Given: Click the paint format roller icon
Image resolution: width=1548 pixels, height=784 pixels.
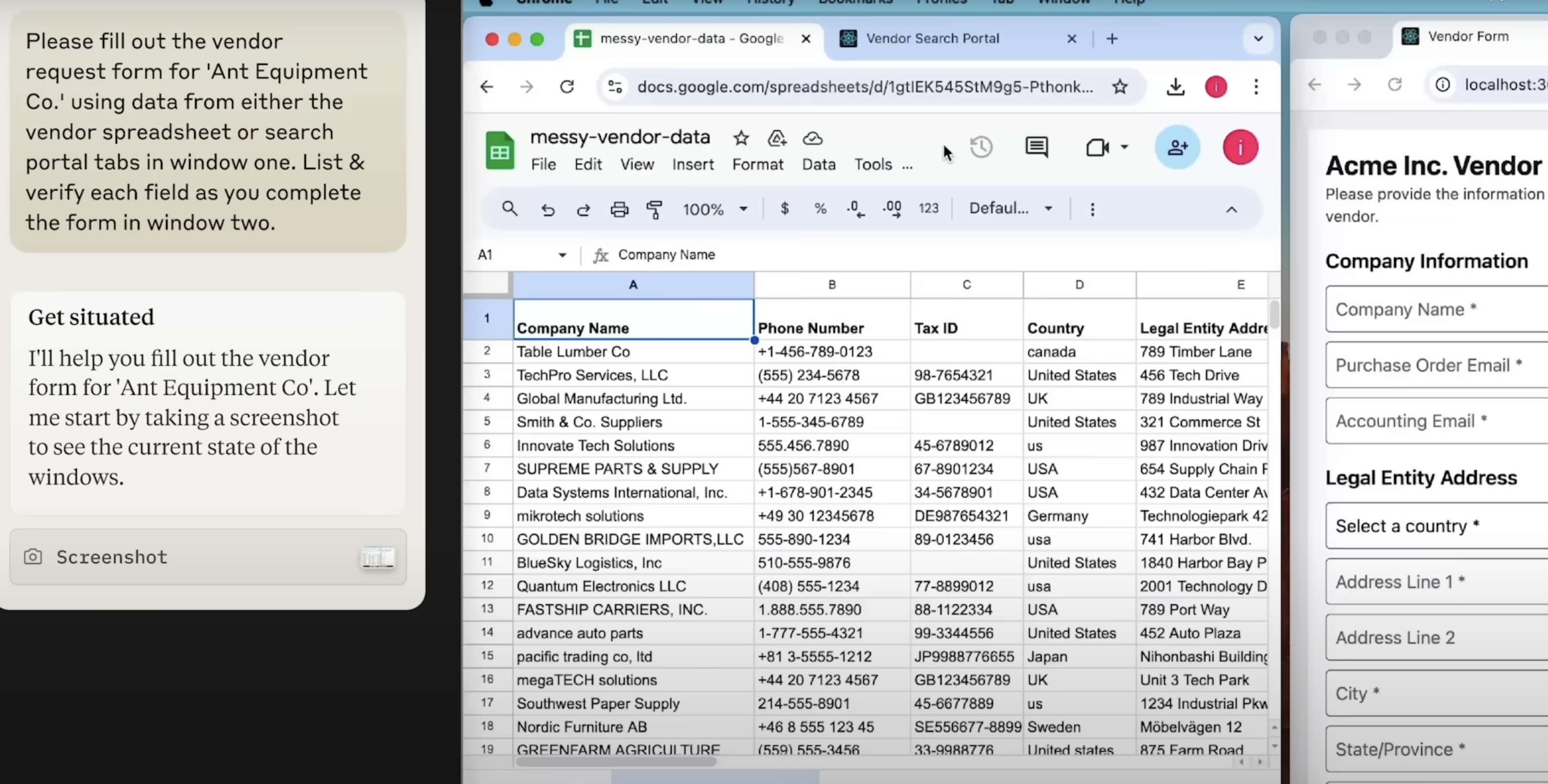Looking at the screenshot, I should [654, 209].
